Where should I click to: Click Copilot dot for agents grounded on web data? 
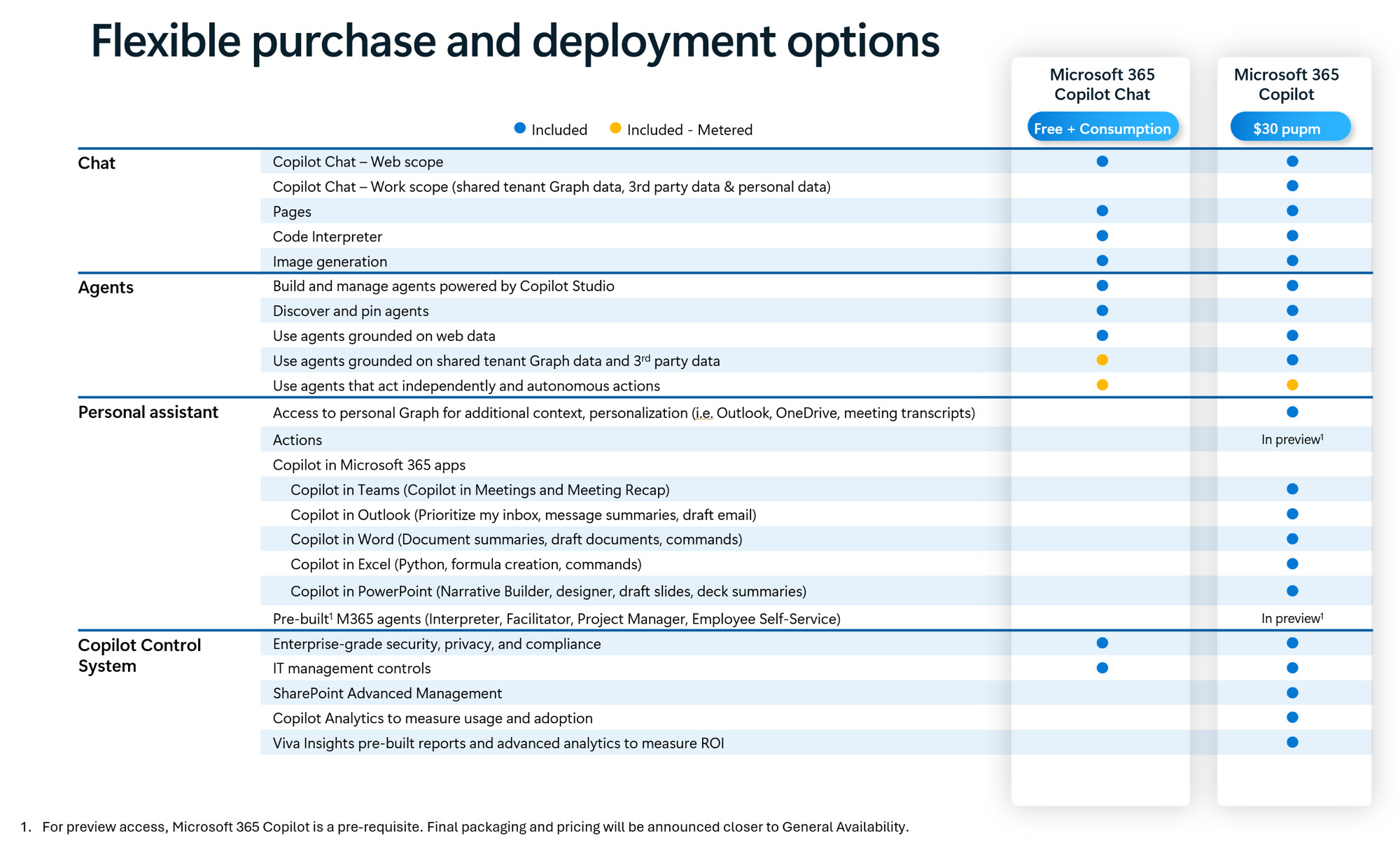(x=1292, y=335)
